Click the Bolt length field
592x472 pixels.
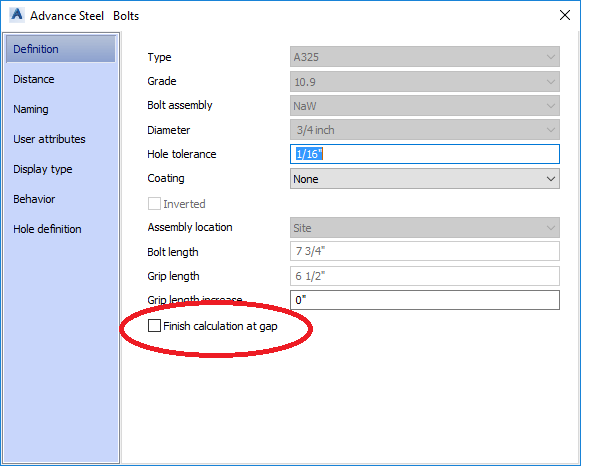424,251
